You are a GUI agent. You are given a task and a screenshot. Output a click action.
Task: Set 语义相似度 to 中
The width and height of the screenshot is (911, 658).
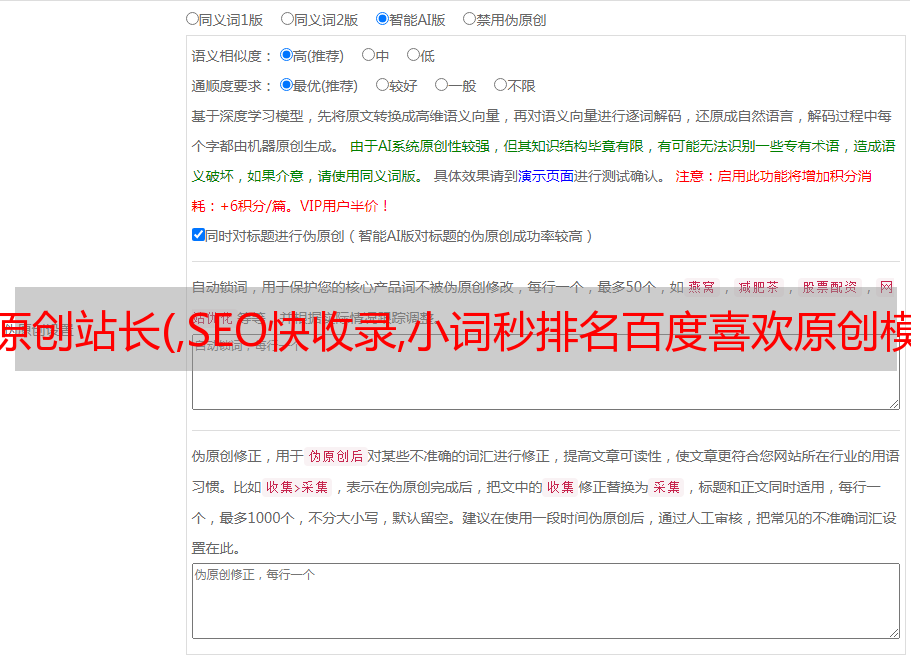[368, 55]
